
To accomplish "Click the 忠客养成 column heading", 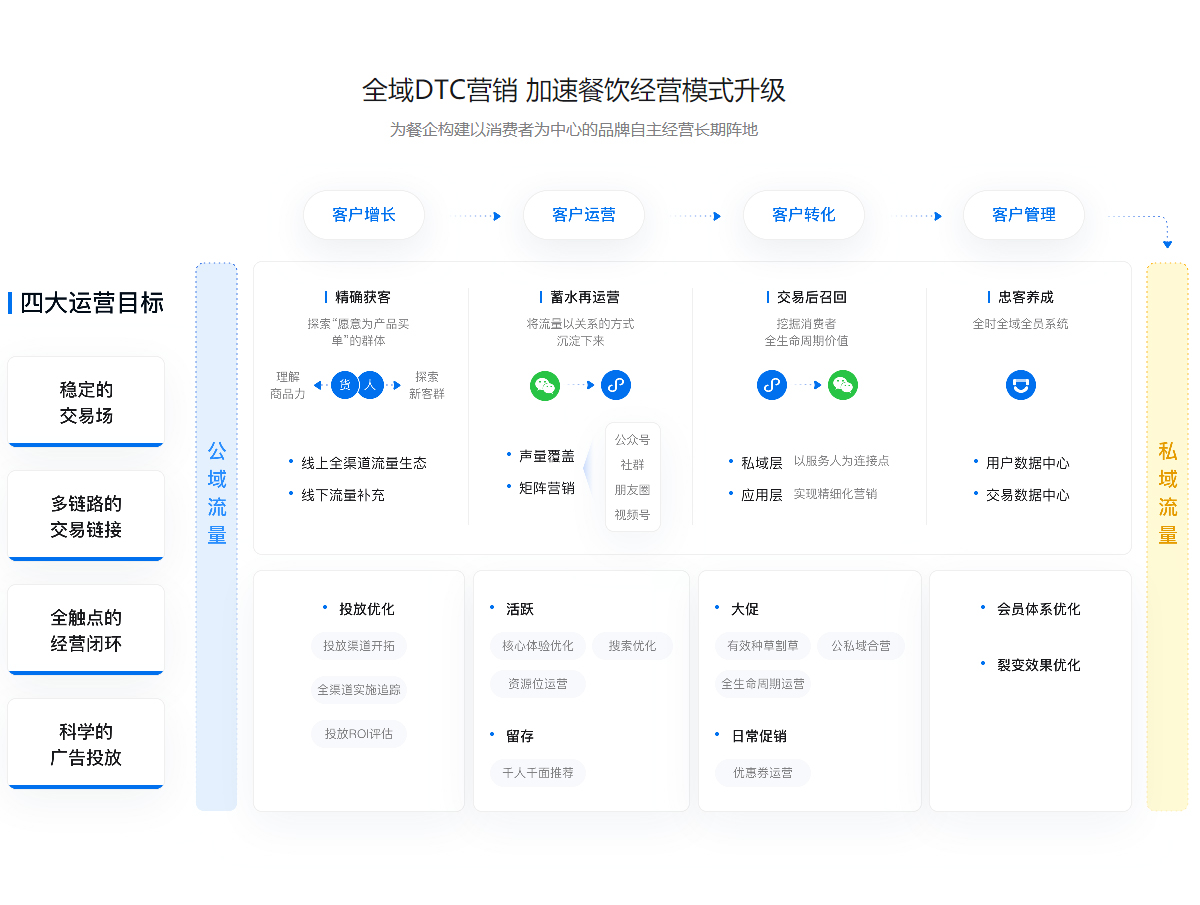I will [1026, 297].
